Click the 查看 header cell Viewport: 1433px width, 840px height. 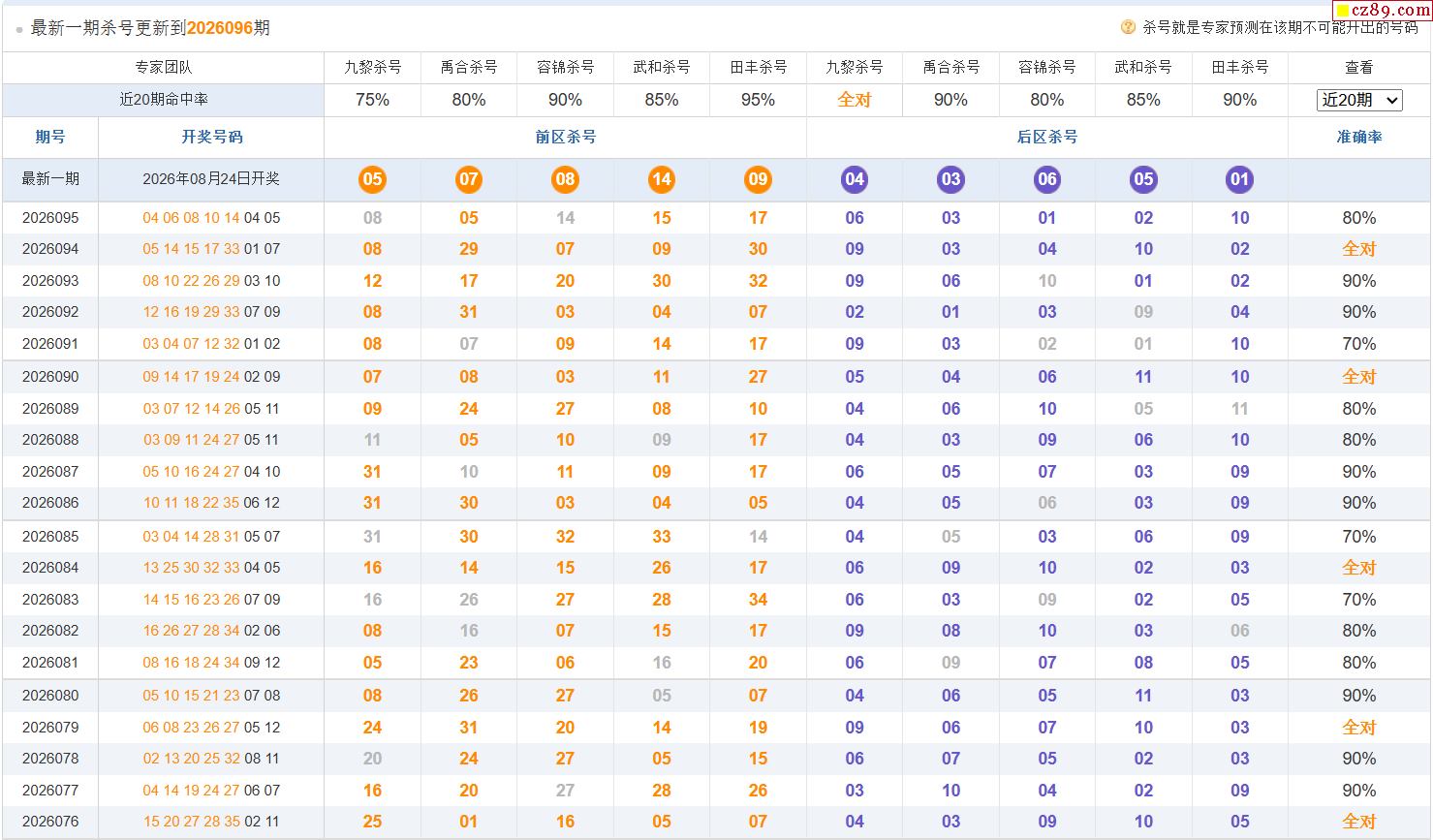[1359, 68]
